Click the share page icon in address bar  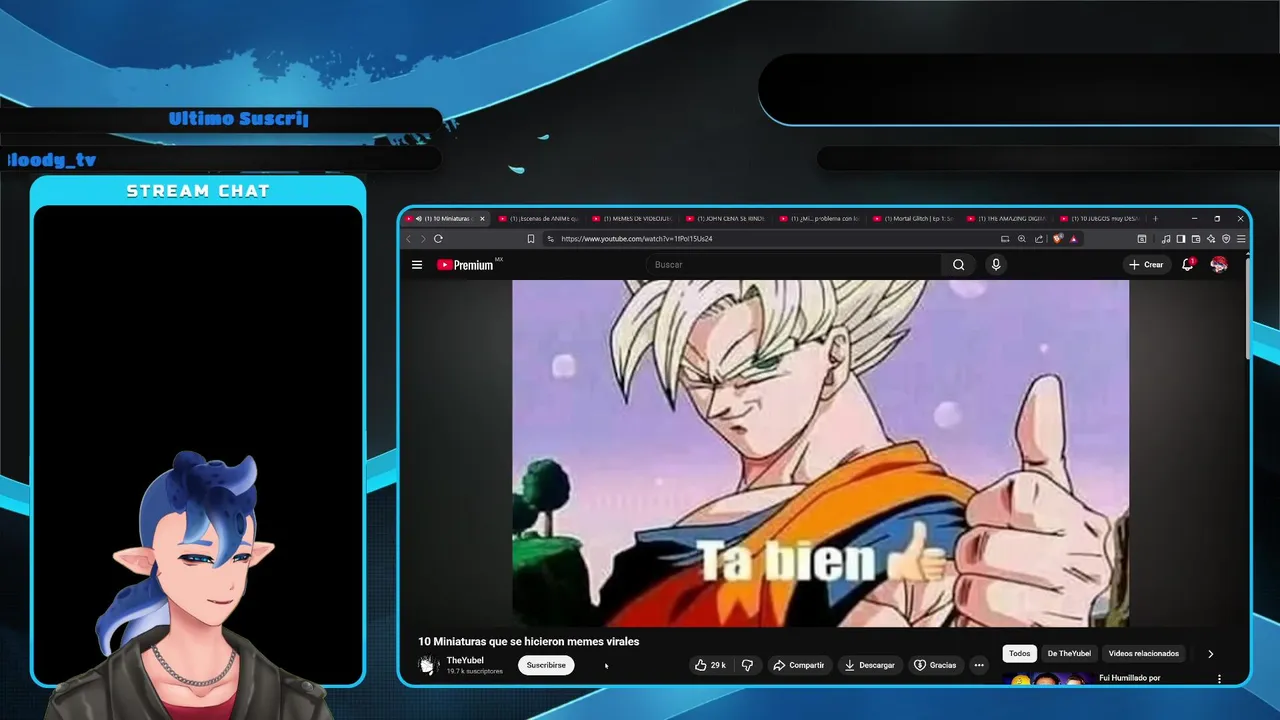1039,239
